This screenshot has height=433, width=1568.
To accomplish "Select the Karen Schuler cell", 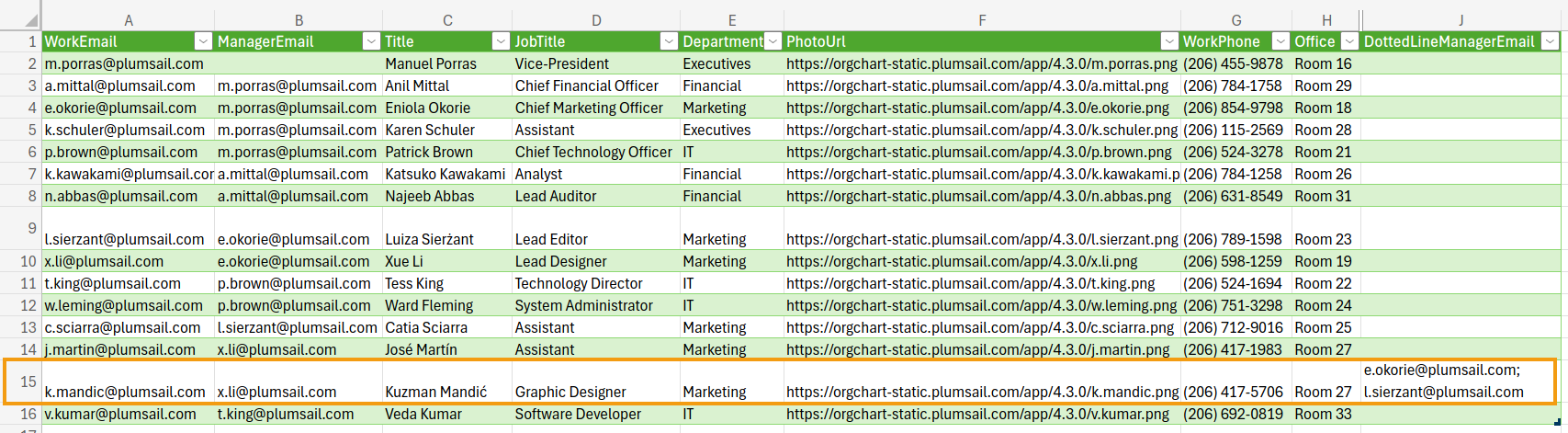I will coord(446,130).
